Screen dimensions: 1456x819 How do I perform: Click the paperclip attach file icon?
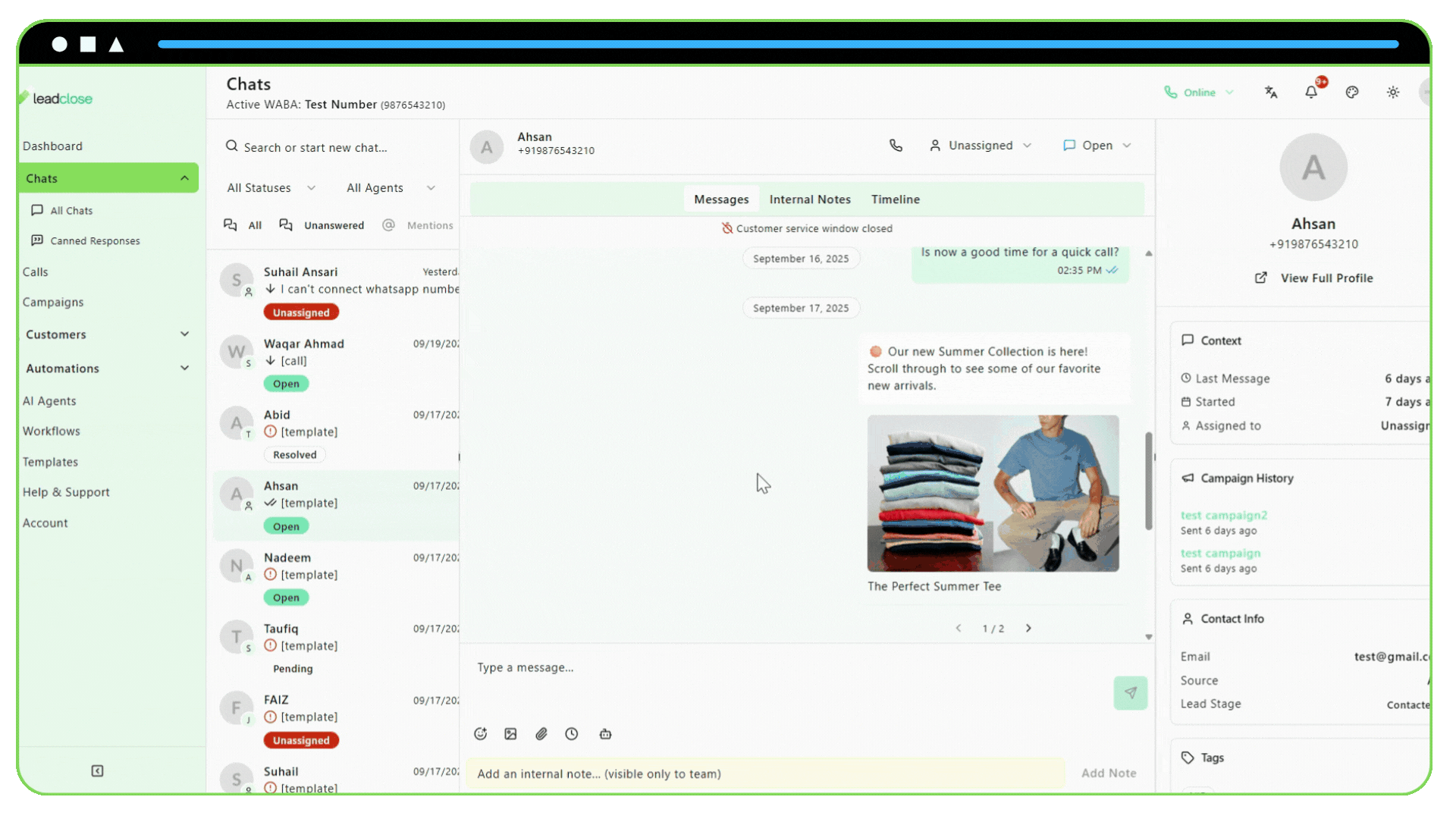(x=541, y=733)
